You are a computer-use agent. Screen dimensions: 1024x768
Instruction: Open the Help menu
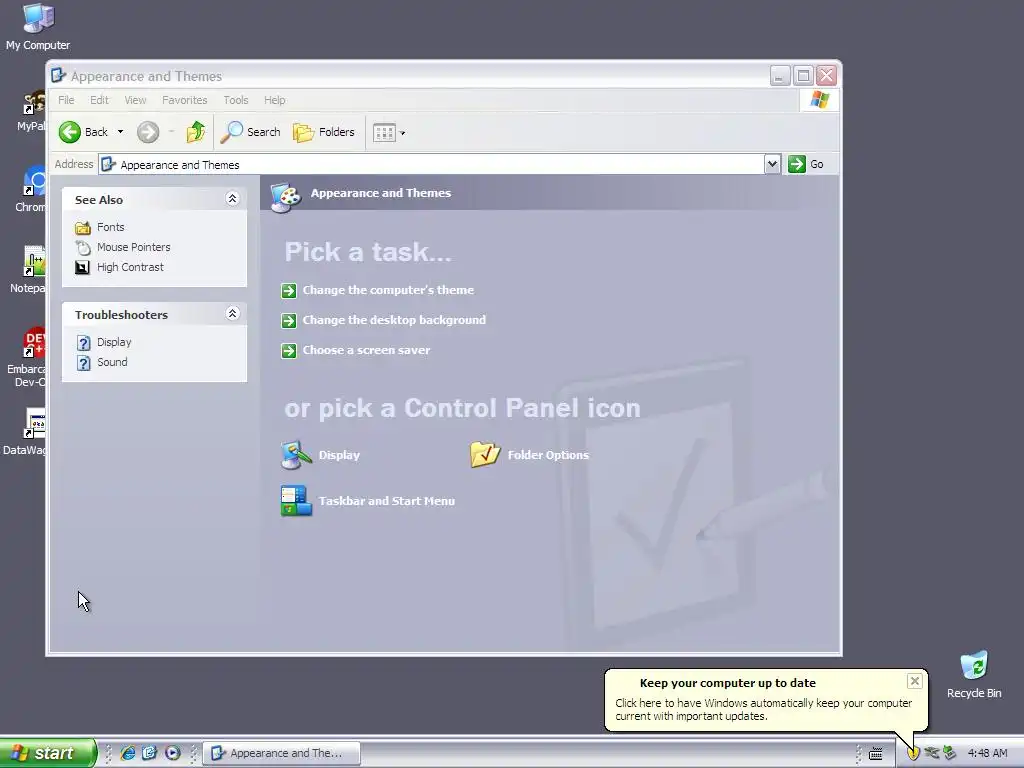point(274,100)
